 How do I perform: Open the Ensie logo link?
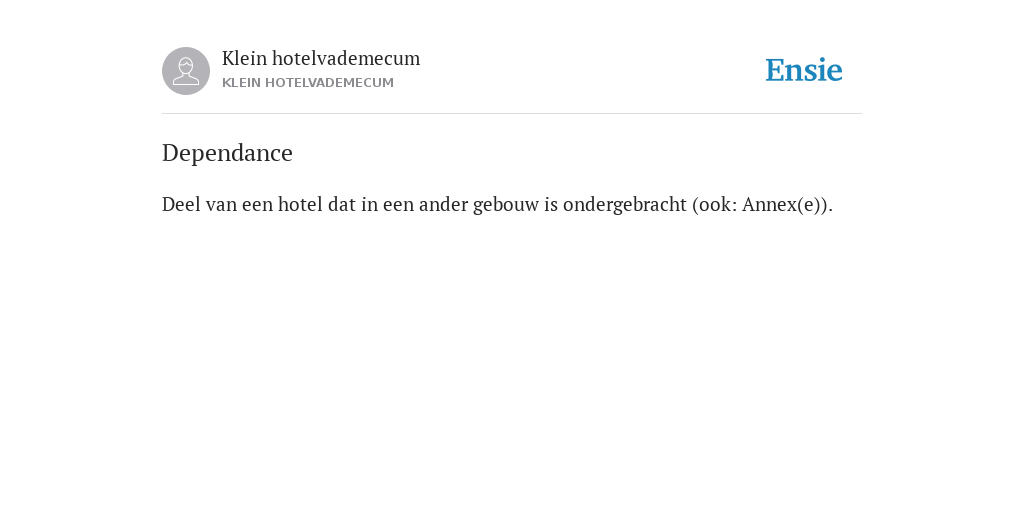[x=804, y=70]
